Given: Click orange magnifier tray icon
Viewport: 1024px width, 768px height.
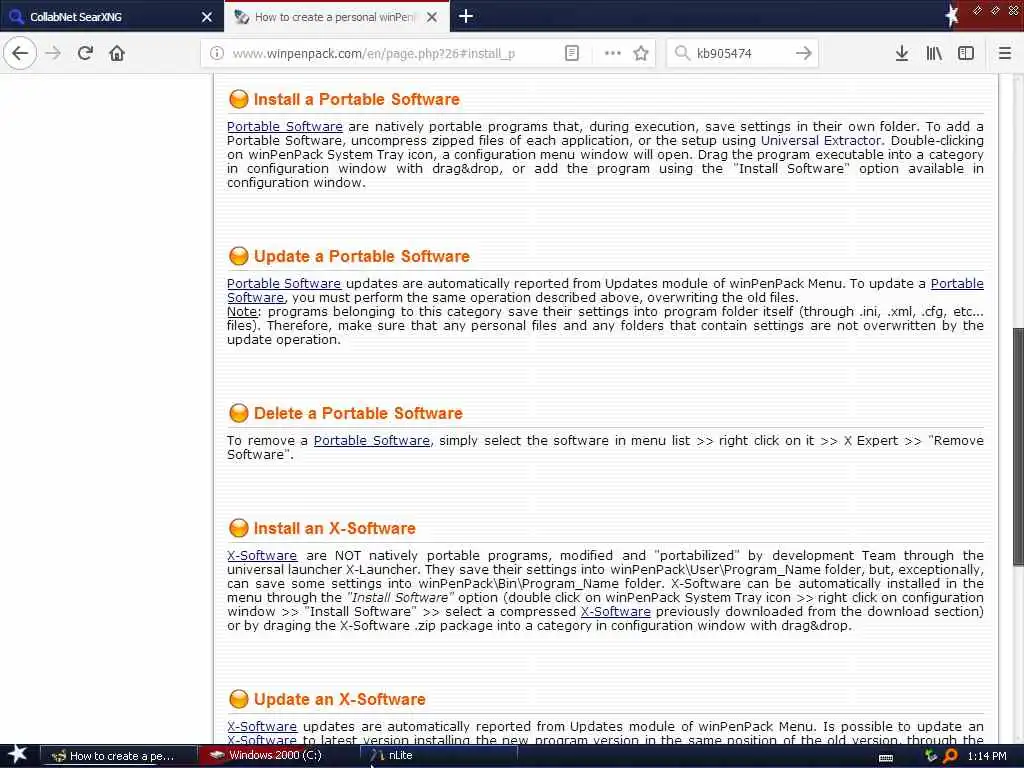Looking at the screenshot, I should click(950, 756).
